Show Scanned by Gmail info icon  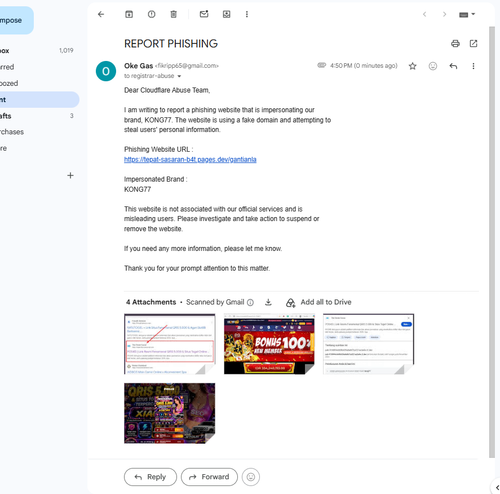tap(250, 302)
